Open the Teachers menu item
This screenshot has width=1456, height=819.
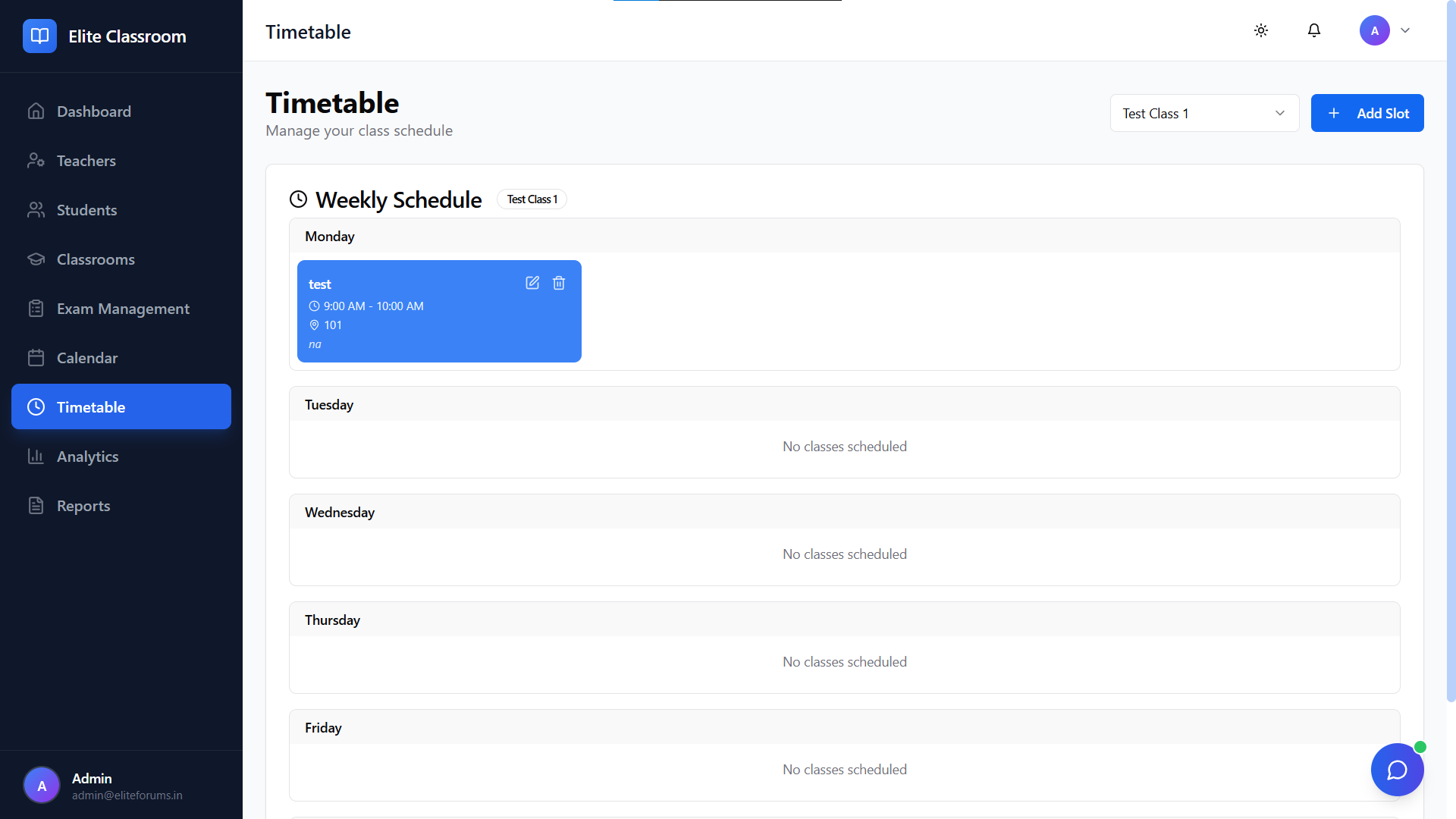[x=86, y=161]
